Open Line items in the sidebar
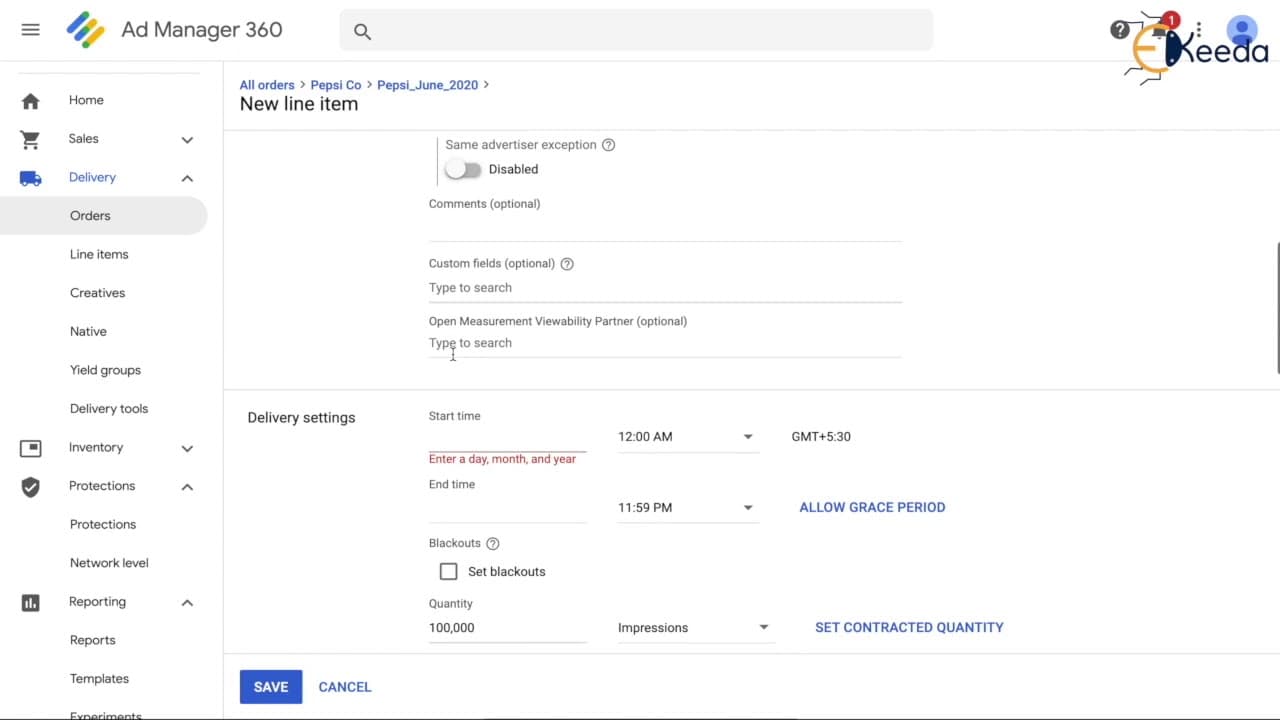 click(x=99, y=255)
